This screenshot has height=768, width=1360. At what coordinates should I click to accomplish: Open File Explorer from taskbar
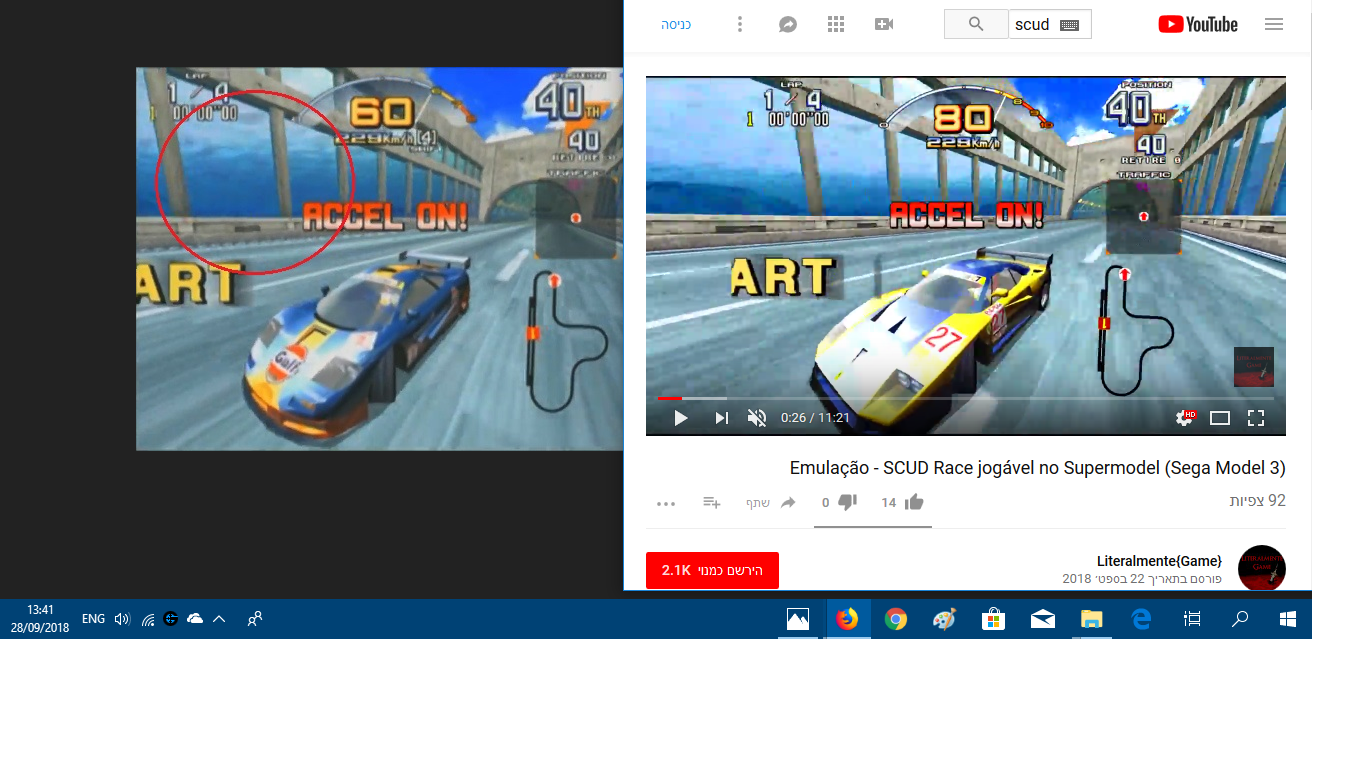pyautogui.click(x=1091, y=619)
